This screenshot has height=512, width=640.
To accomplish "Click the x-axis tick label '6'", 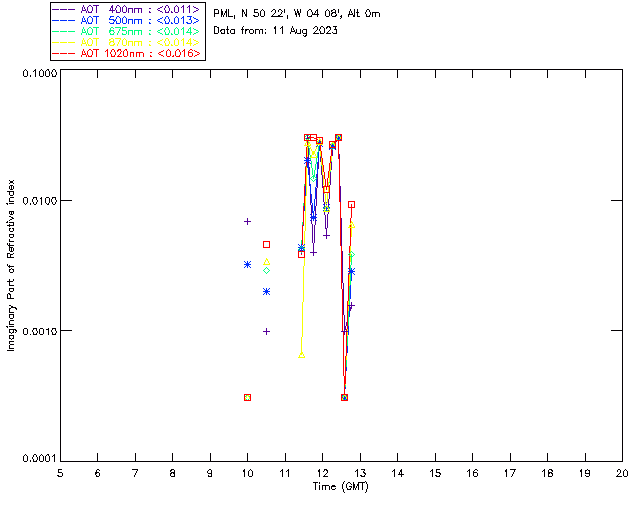I will tap(98, 473).
